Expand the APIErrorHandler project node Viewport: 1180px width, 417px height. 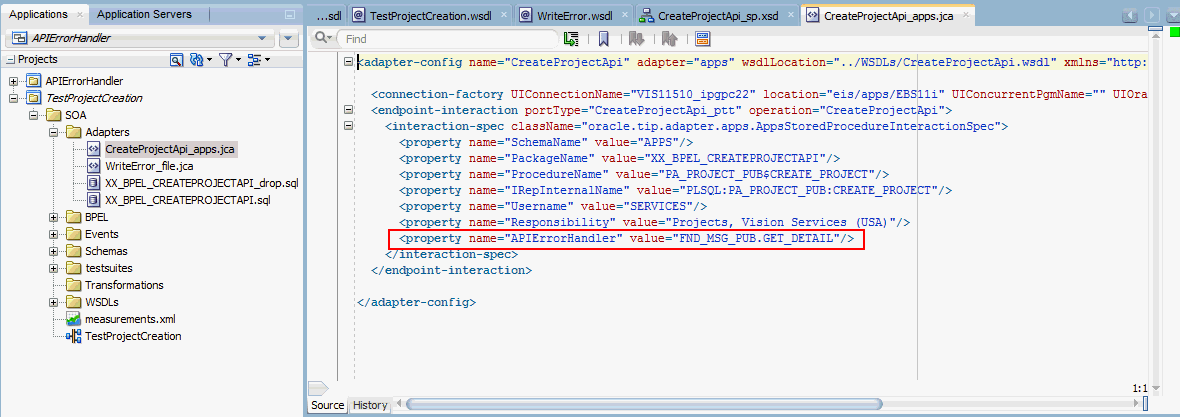14,81
